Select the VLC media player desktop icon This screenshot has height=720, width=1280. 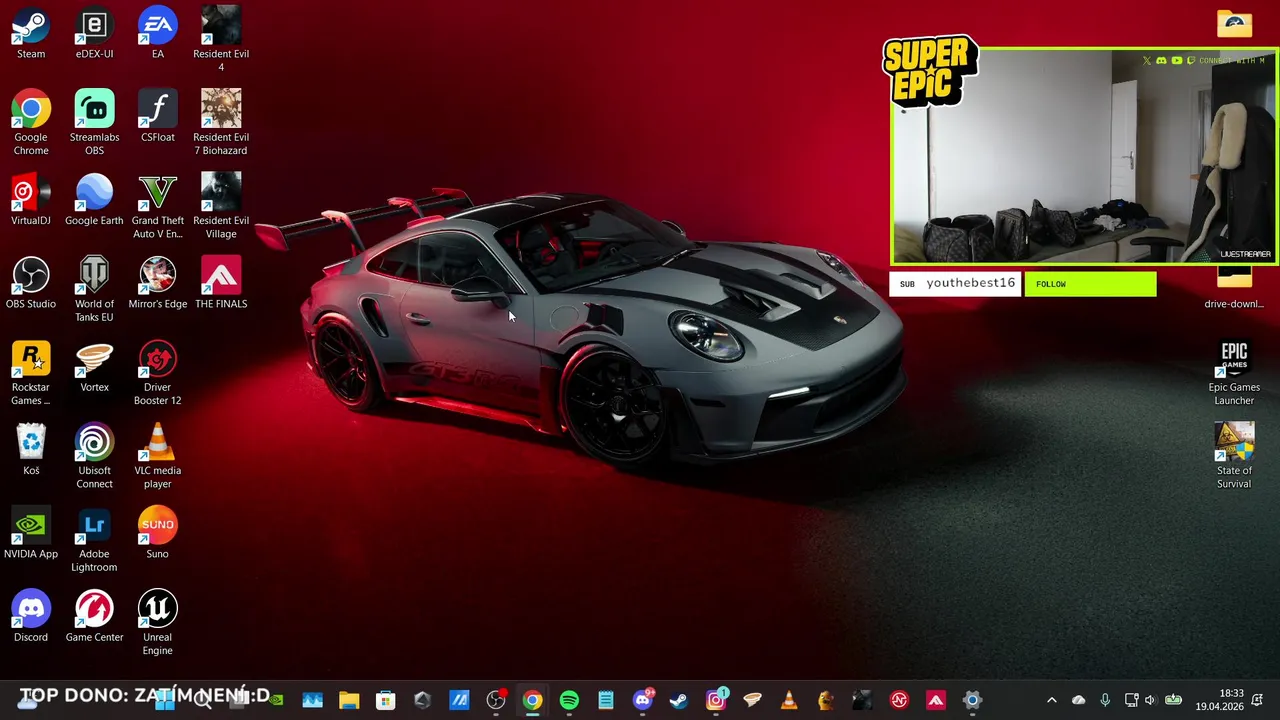click(x=157, y=456)
